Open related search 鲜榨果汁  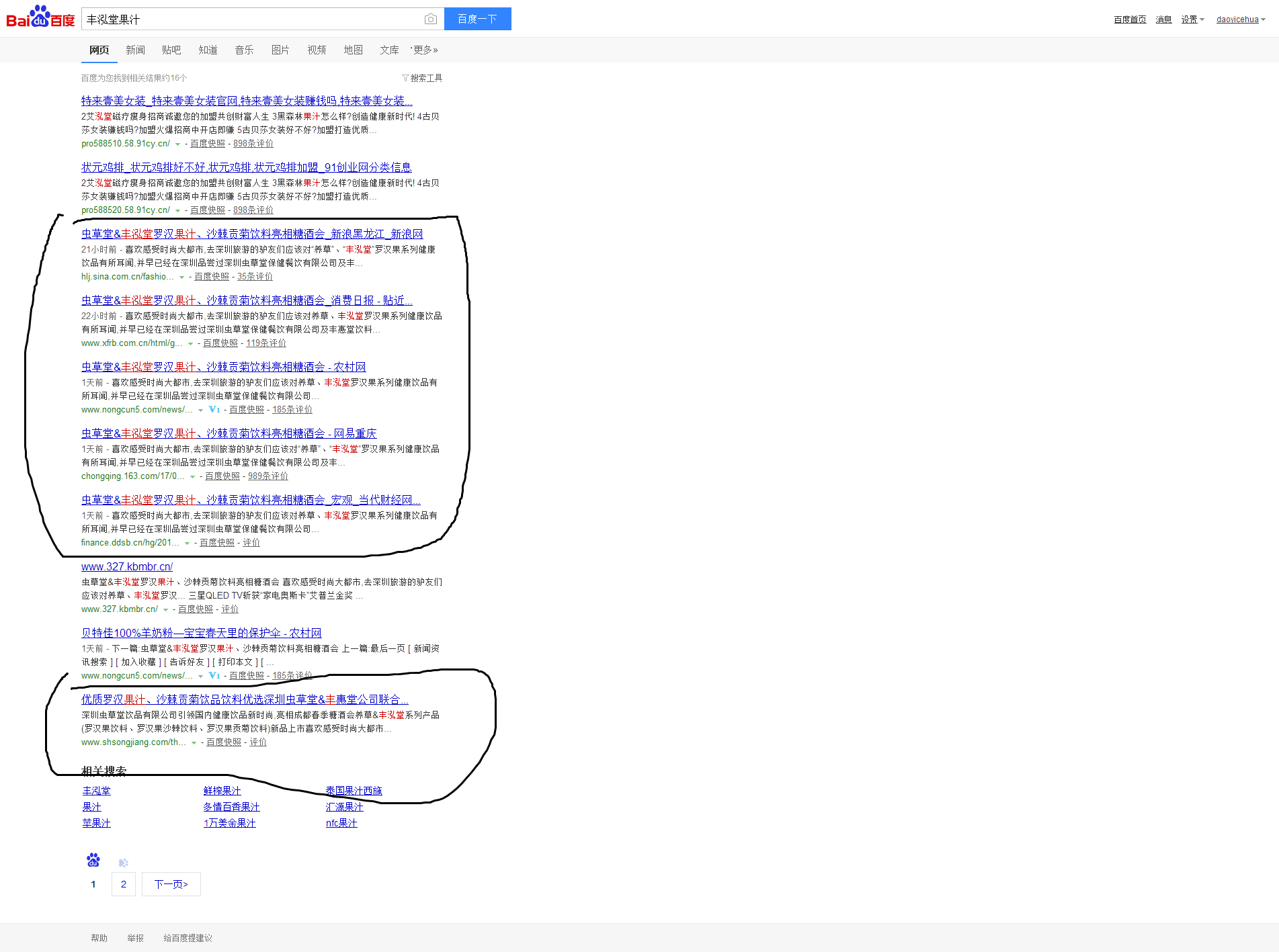click(x=222, y=791)
